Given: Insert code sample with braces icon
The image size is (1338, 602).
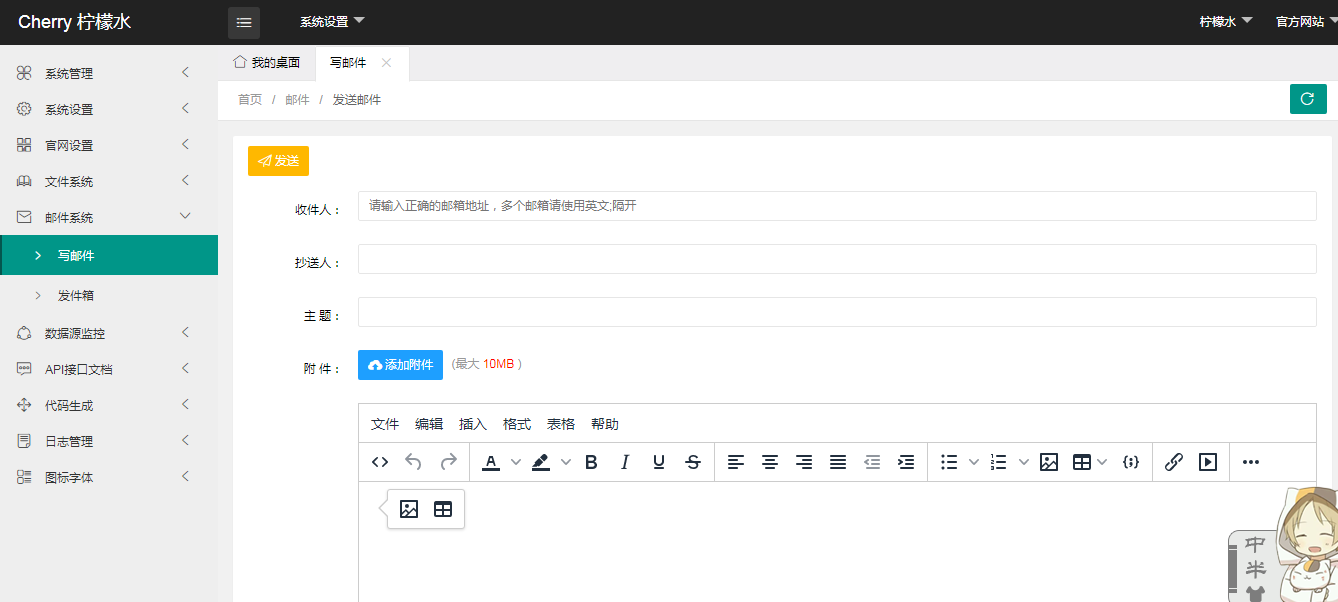Looking at the screenshot, I should (x=1131, y=462).
